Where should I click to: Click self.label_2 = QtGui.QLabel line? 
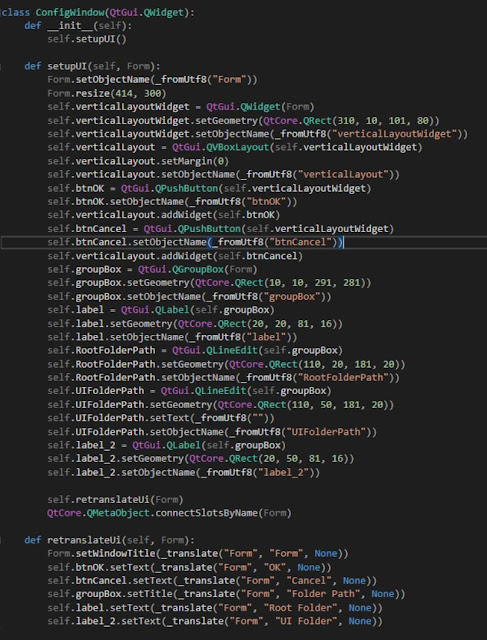pos(167,445)
